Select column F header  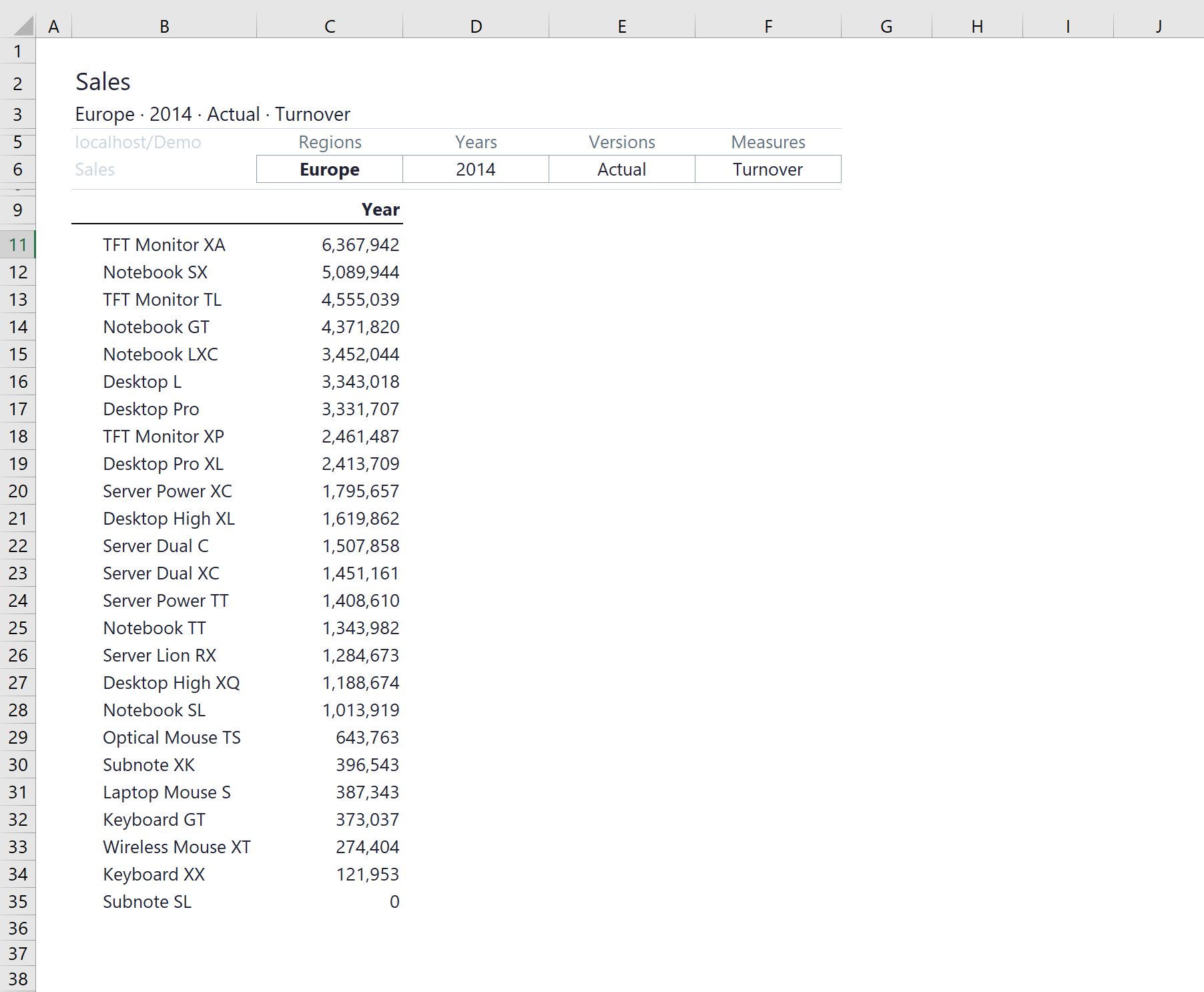768,27
